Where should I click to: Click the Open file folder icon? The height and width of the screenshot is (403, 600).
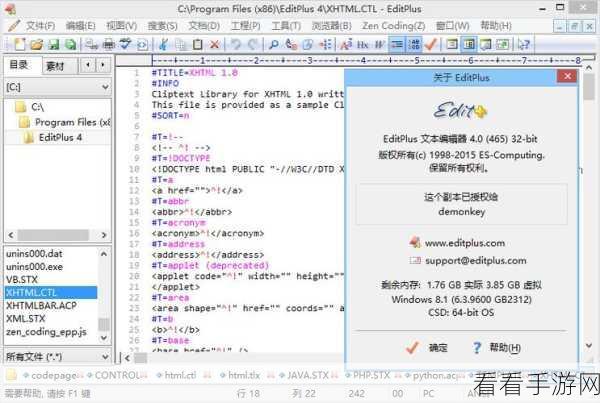click(36, 44)
